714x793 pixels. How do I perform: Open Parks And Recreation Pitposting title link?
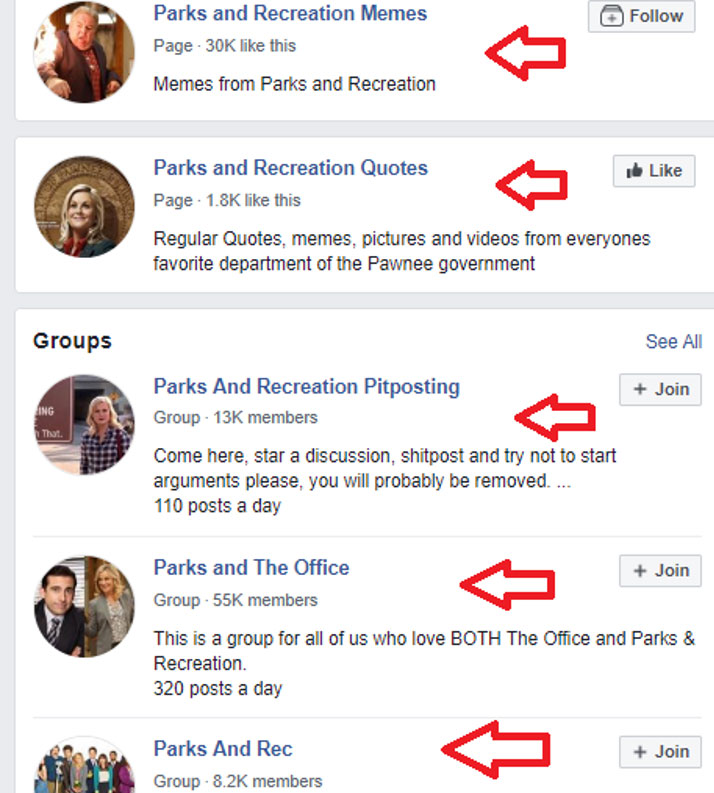[x=306, y=387]
